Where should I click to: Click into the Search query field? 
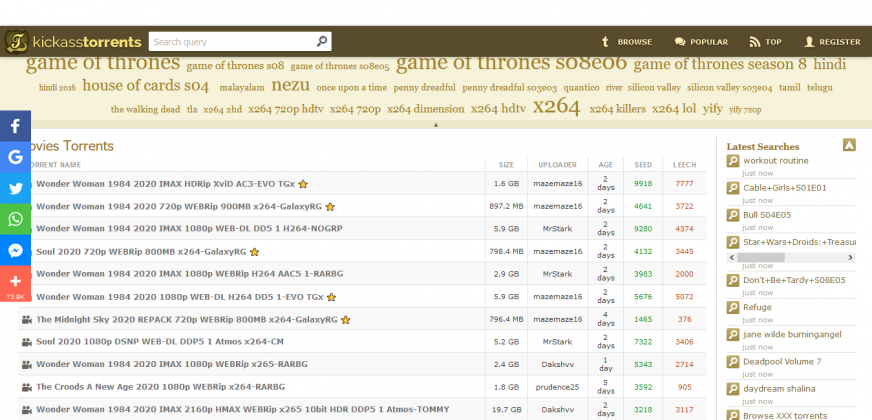pyautogui.click(x=232, y=42)
